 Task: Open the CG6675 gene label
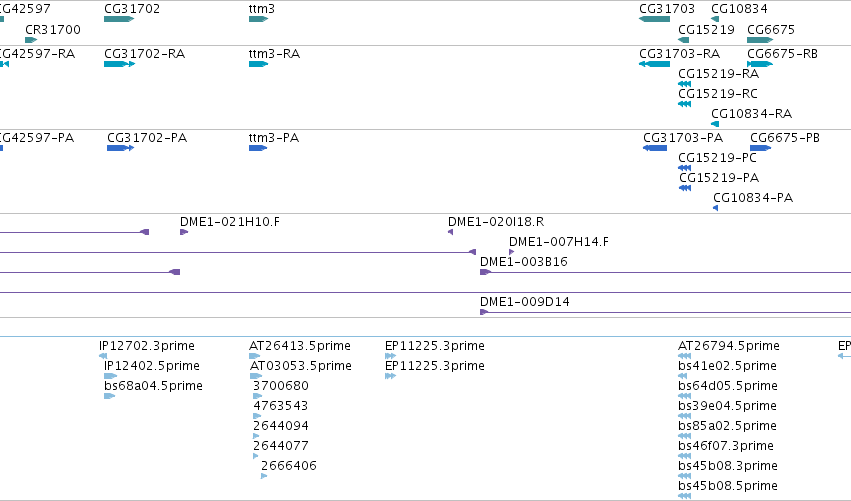(x=771, y=30)
